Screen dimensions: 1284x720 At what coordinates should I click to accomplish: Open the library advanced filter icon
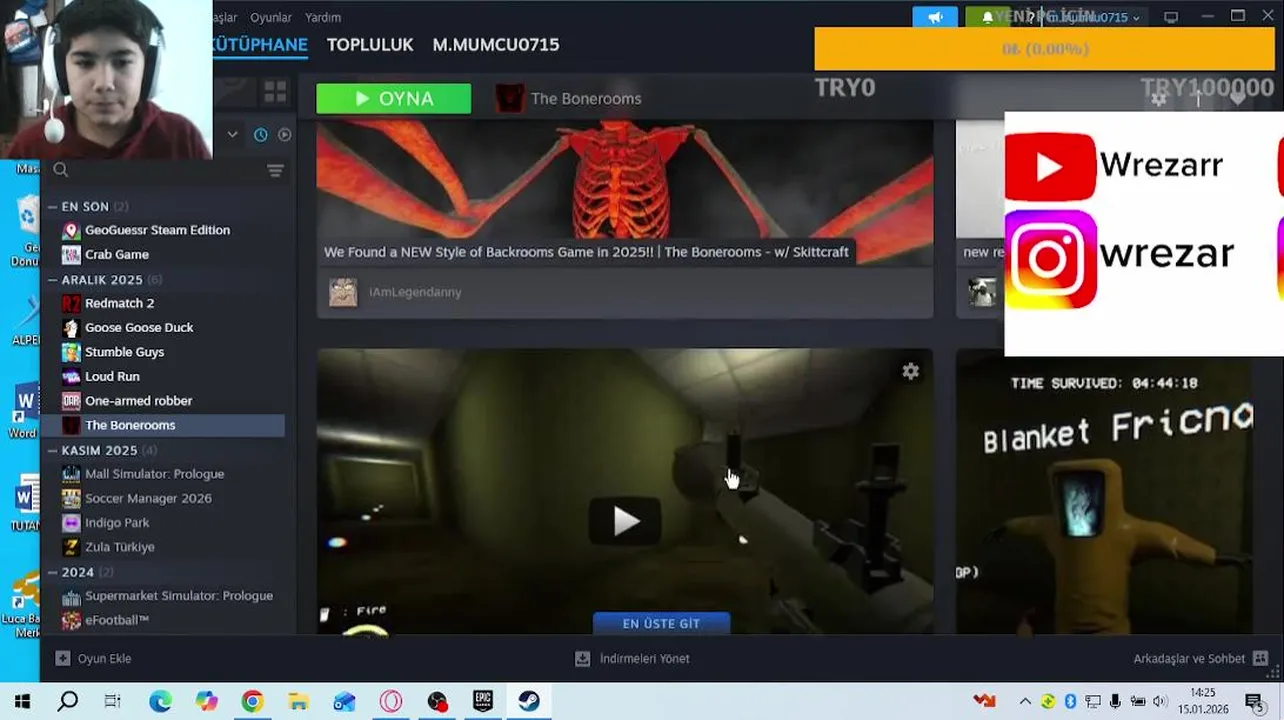pos(275,171)
